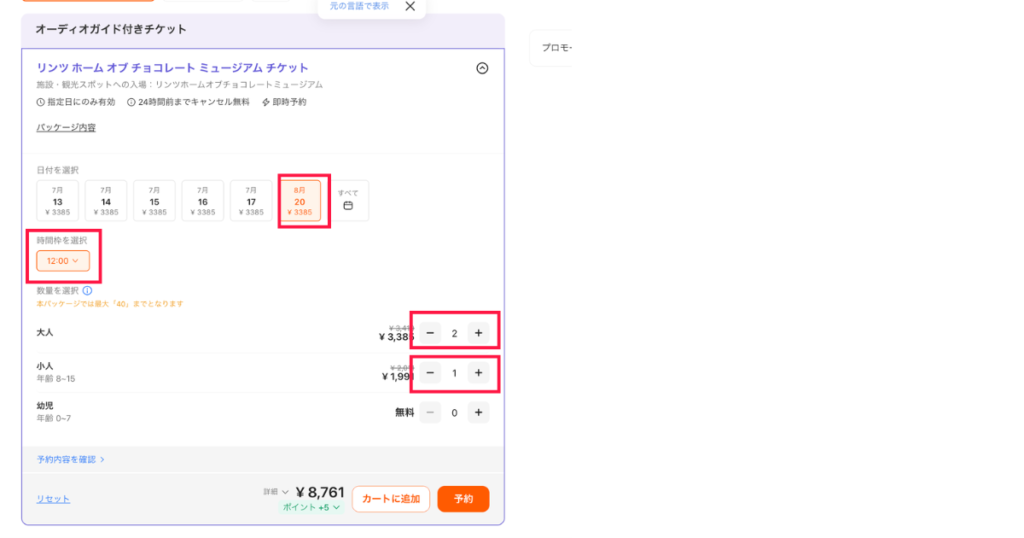Click the disabled 幼児 minus button

[x=430, y=413]
